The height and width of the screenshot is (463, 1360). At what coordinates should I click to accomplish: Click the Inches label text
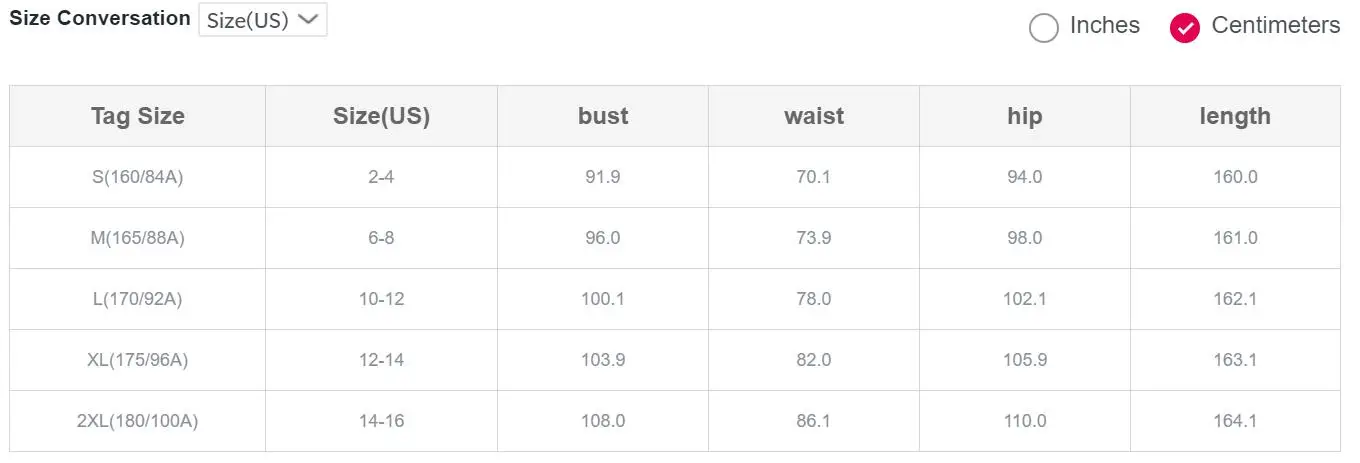tap(1105, 25)
